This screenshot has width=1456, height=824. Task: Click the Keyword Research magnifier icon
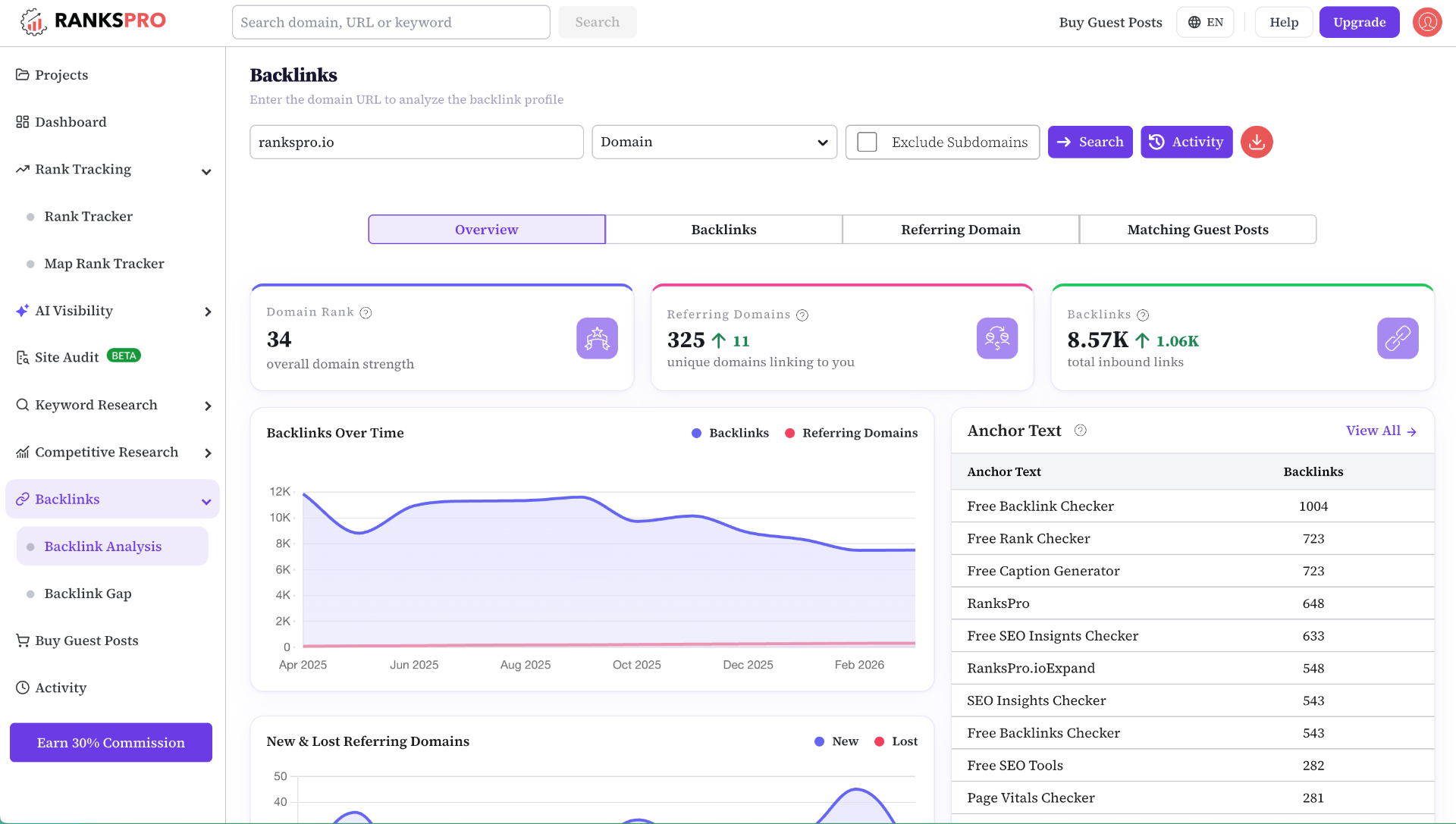[23, 405]
